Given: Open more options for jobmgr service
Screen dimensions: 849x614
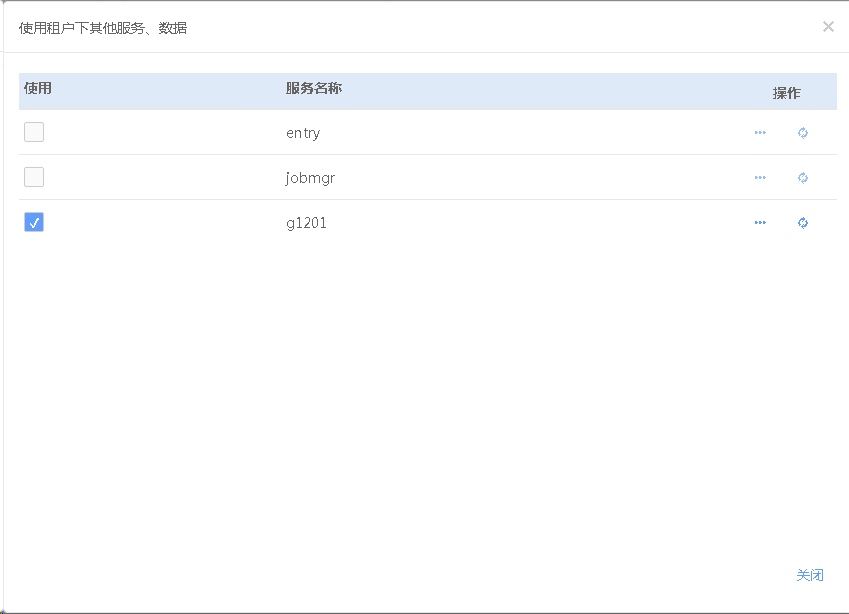Looking at the screenshot, I should coord(760,178).
